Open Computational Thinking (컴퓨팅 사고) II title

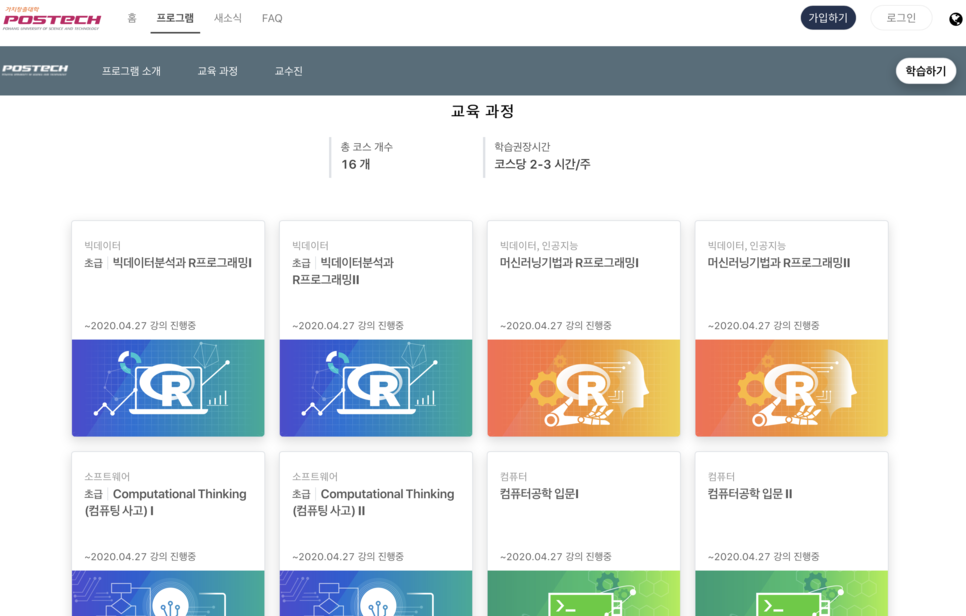[x=373, y=502]
